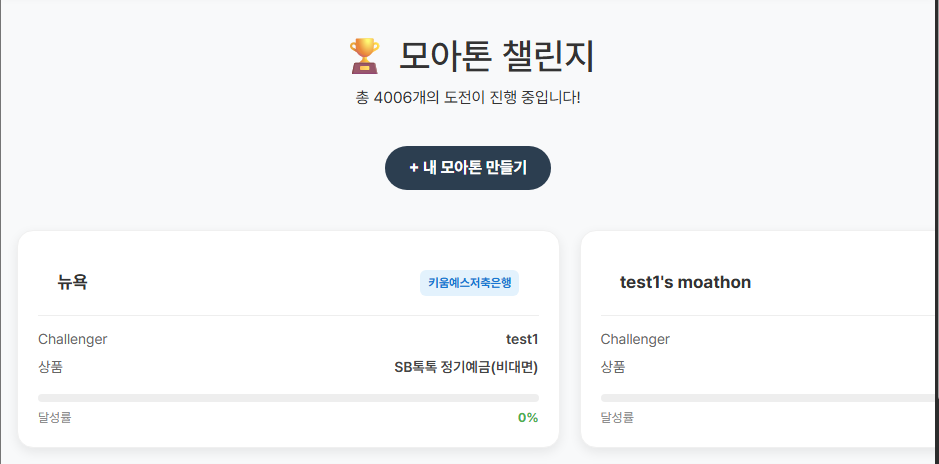Viewport: 939px width, 464px height.
Task: Click the 상품 label in 뉴욕 card
Action: 50,367
